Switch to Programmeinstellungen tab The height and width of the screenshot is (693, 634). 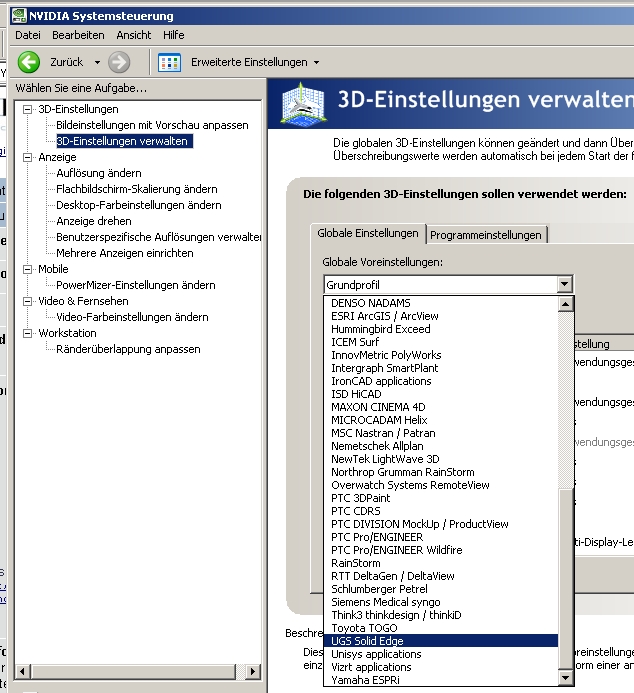tap(486, 235)
